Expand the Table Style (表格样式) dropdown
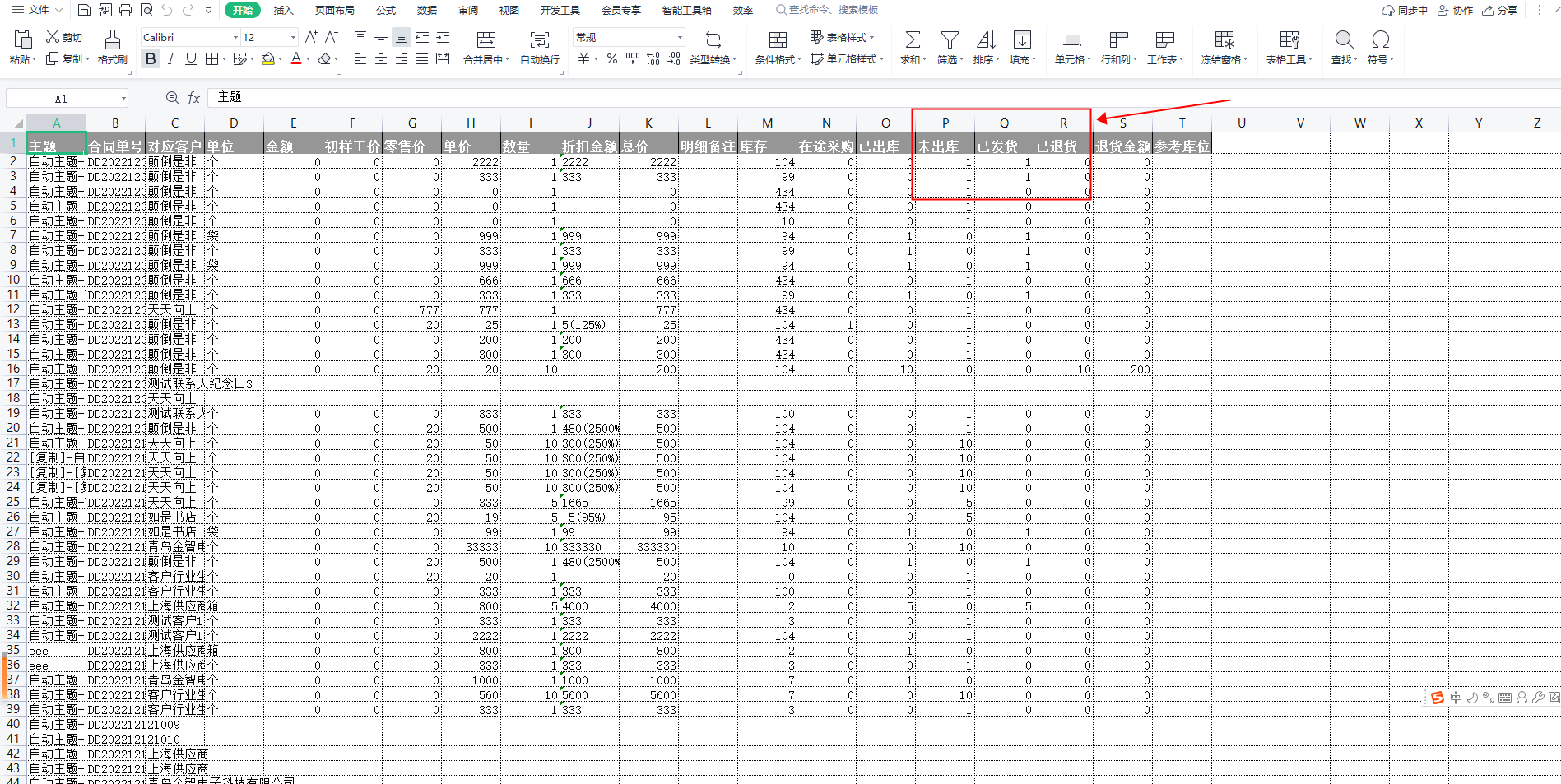Screen dimensions: 1561x784 (x=871, y=37)
